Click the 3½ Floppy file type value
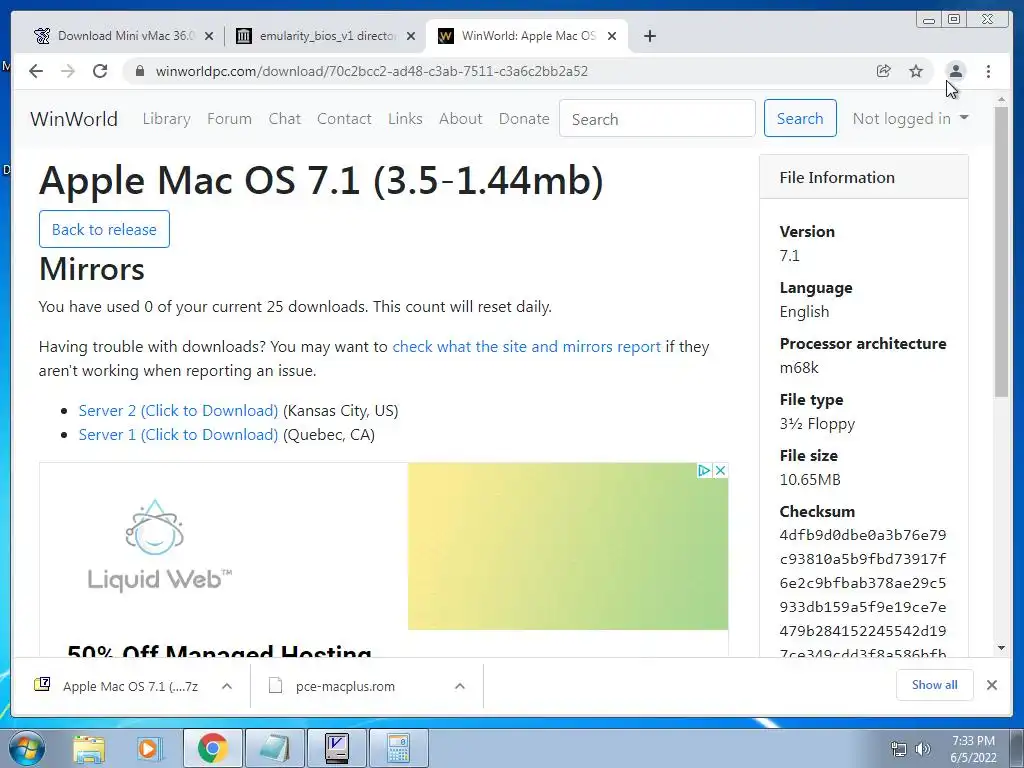1024x768 pixels. pyautogui.click(x=817, y=423)
